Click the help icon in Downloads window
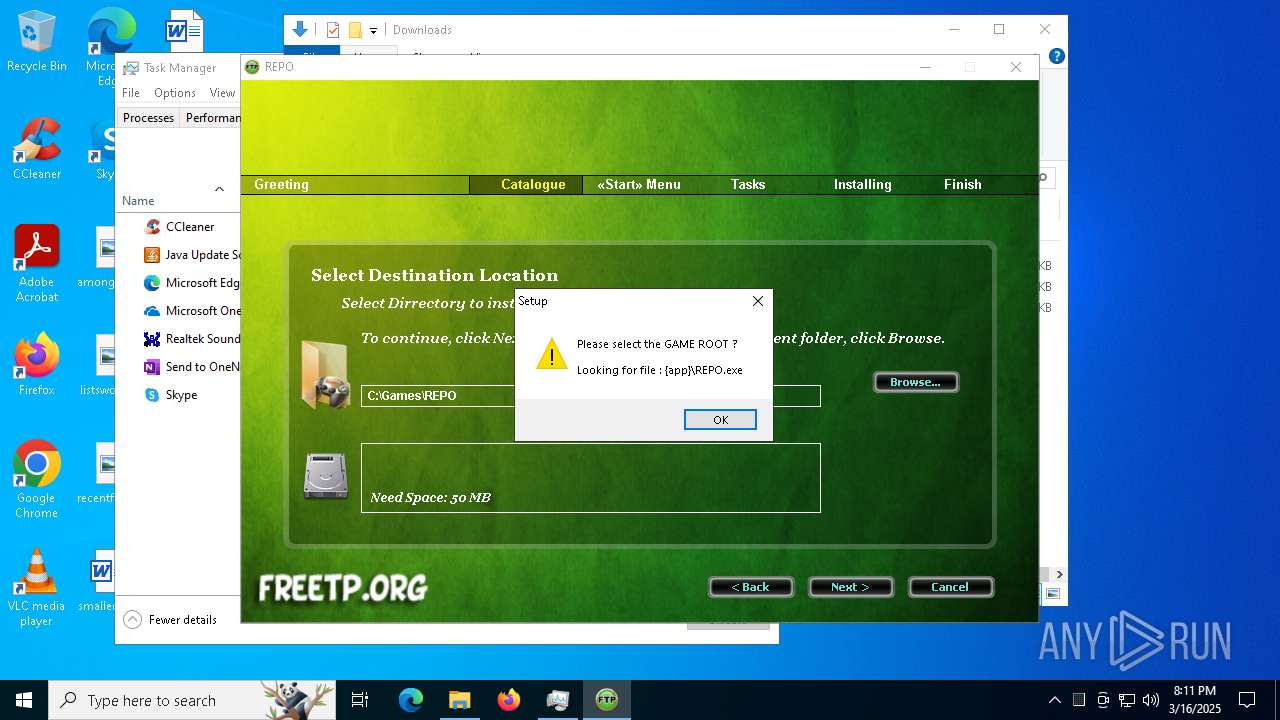 click(x=1056, y=56)
